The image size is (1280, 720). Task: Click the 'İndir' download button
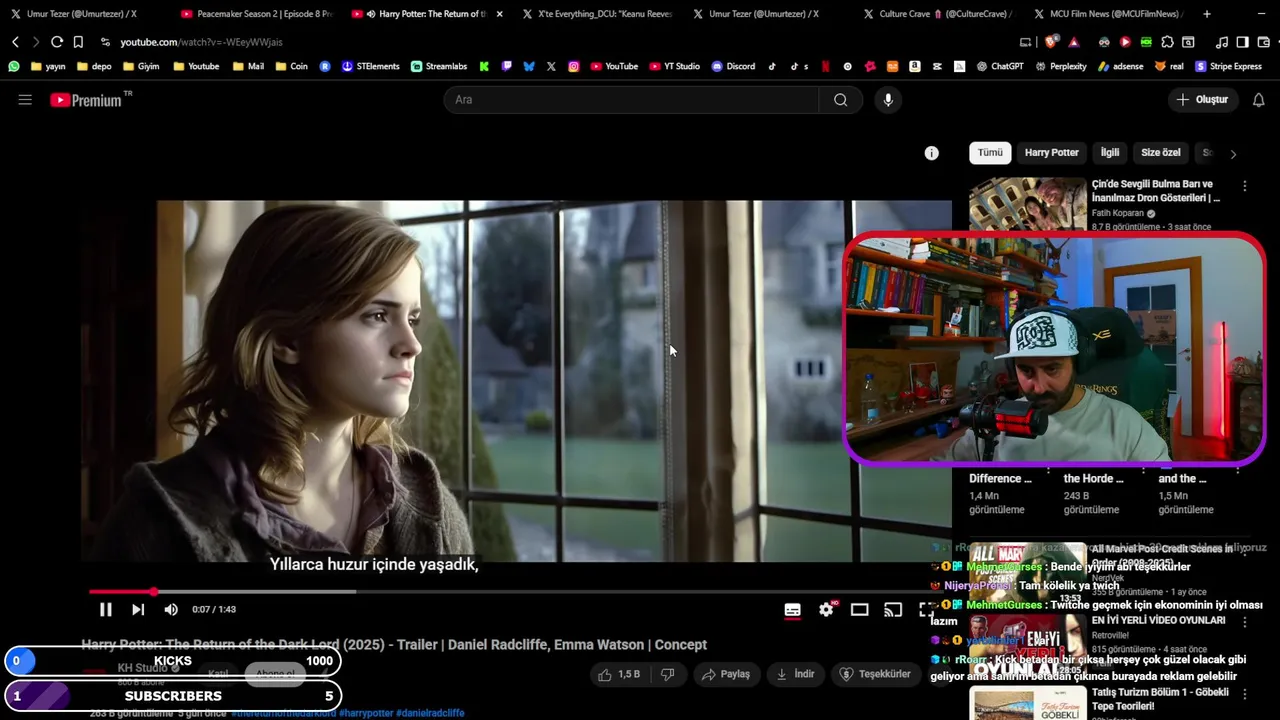(796, 675)
